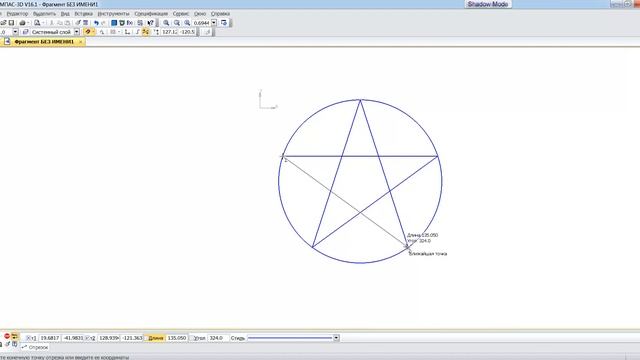Click the context help question-arrow icon
The image size is (640, 360).
(151, 23)
